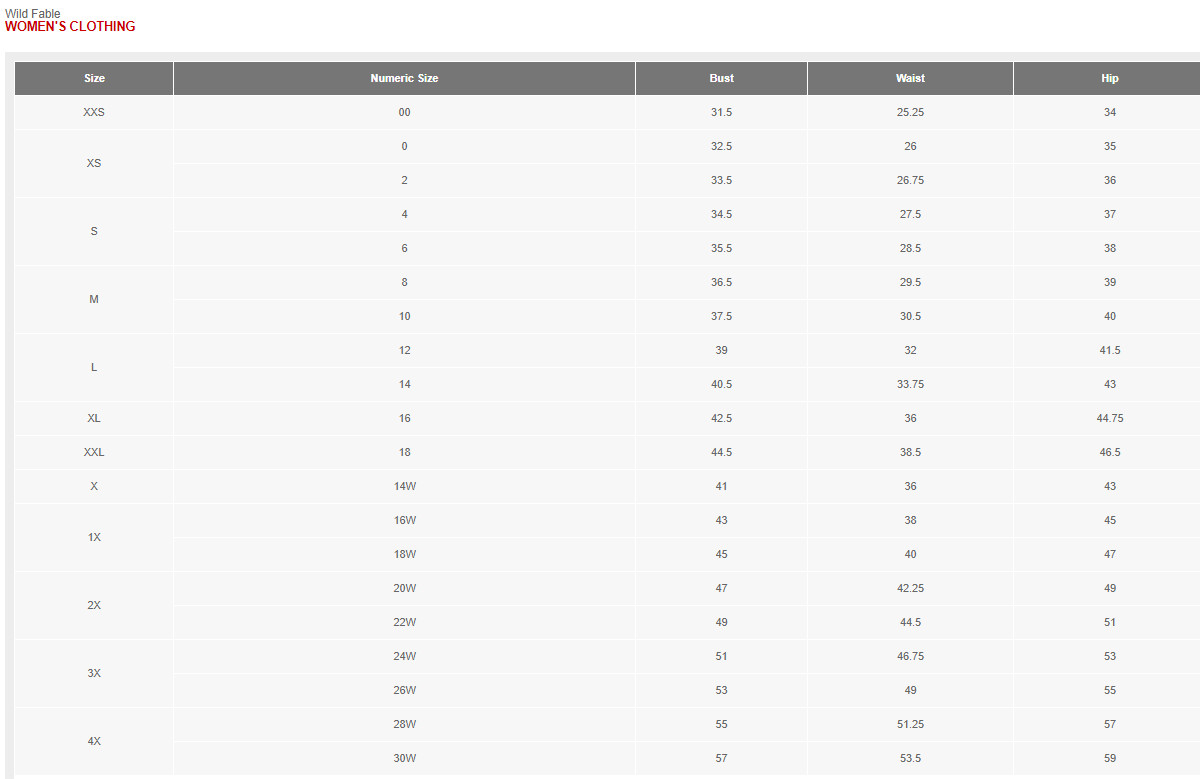Click the 44.75 hip measurement
The height and width of the screenshot is (779, 1200).
[x=1109, y=419]
